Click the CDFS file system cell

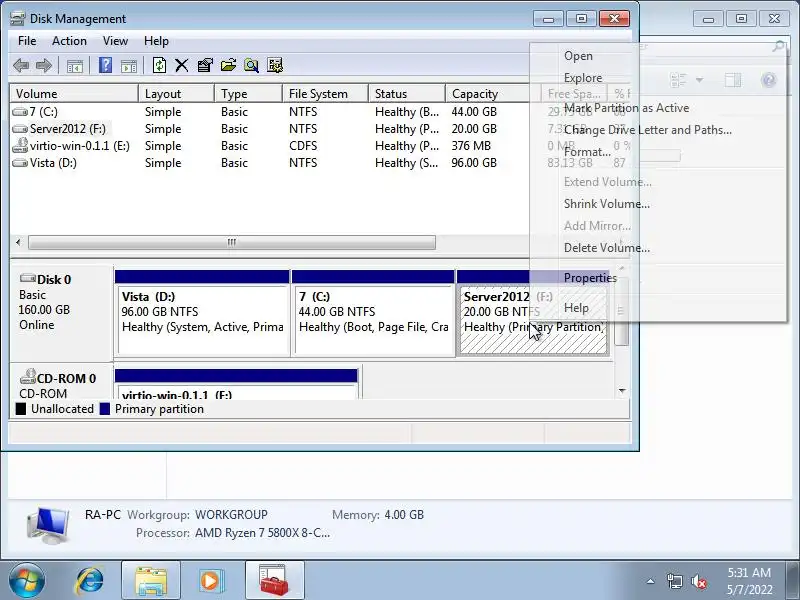[303, 146]
